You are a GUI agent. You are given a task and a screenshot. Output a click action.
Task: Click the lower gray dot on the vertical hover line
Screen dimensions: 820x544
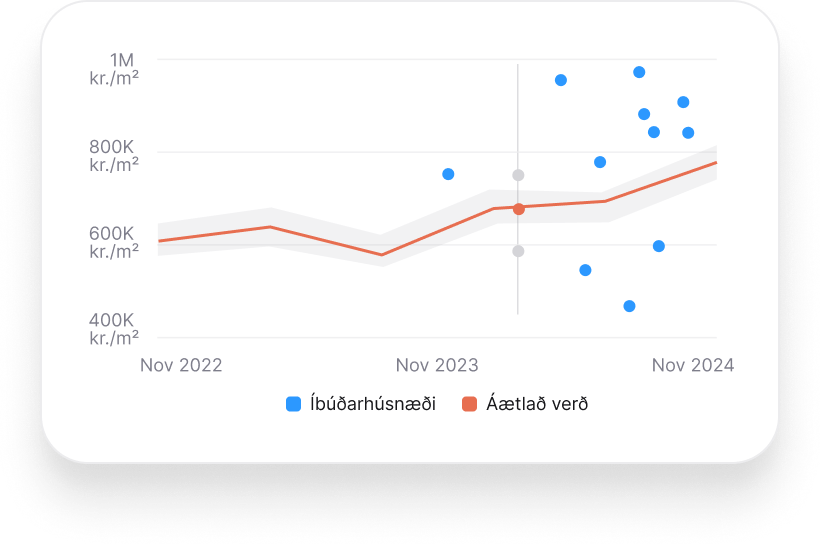(518, 251)
